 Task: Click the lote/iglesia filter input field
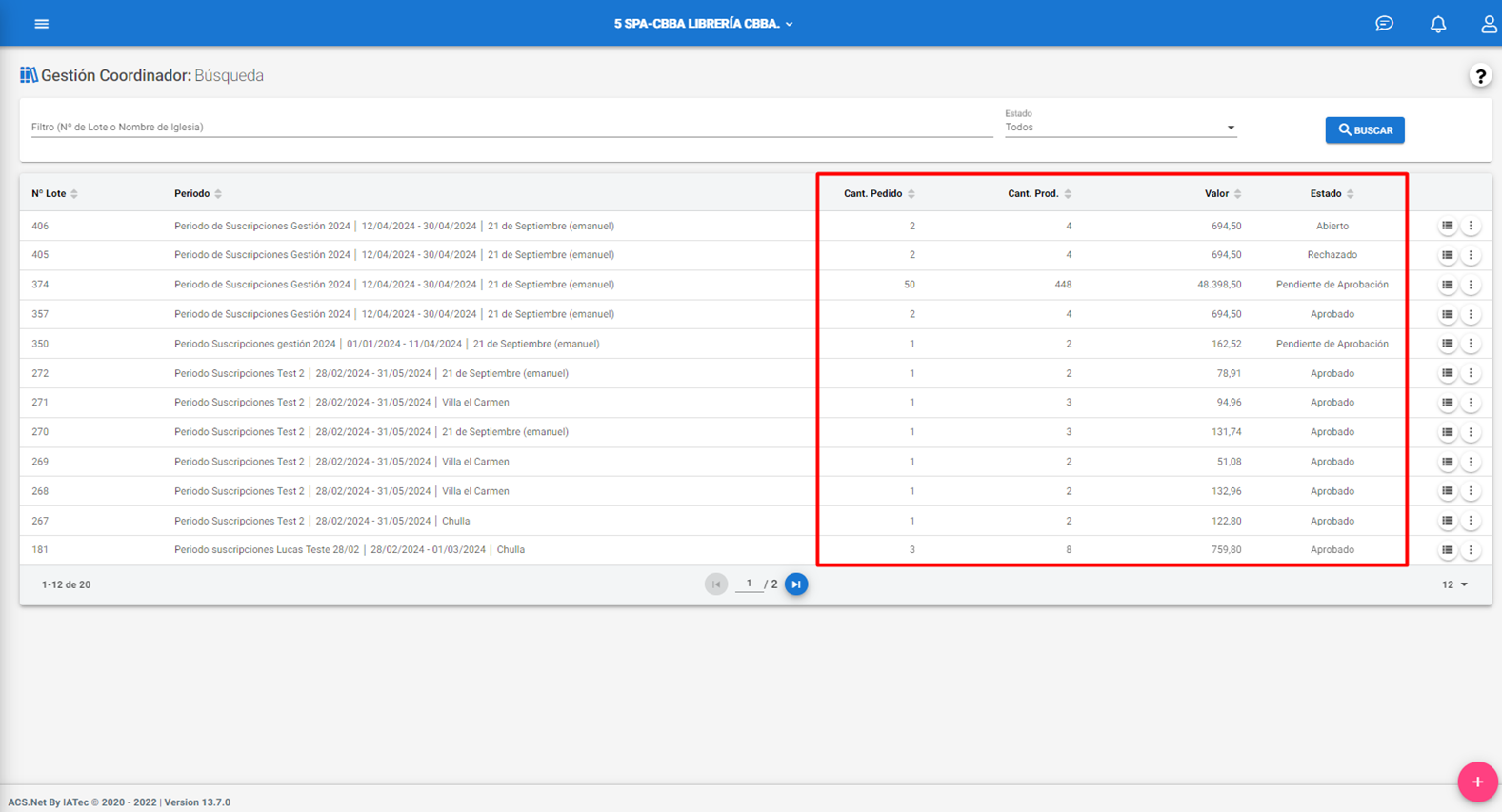tap(511, 128)
